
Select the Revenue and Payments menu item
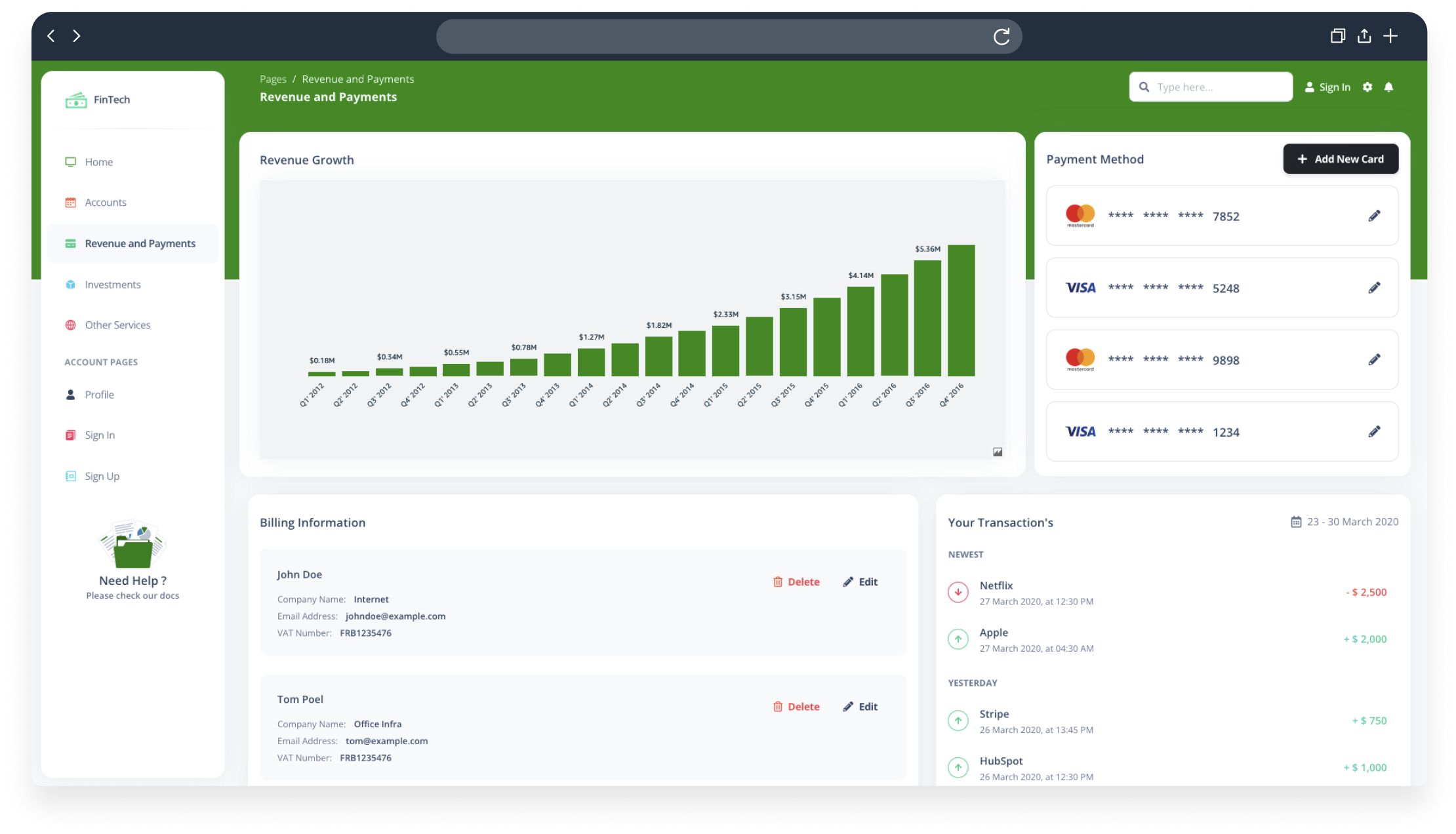140,243
